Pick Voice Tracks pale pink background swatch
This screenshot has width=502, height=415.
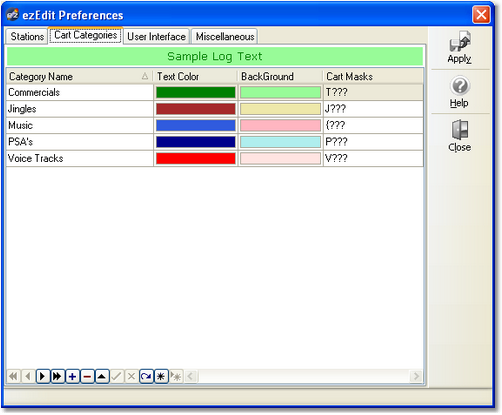pos(280,158)
